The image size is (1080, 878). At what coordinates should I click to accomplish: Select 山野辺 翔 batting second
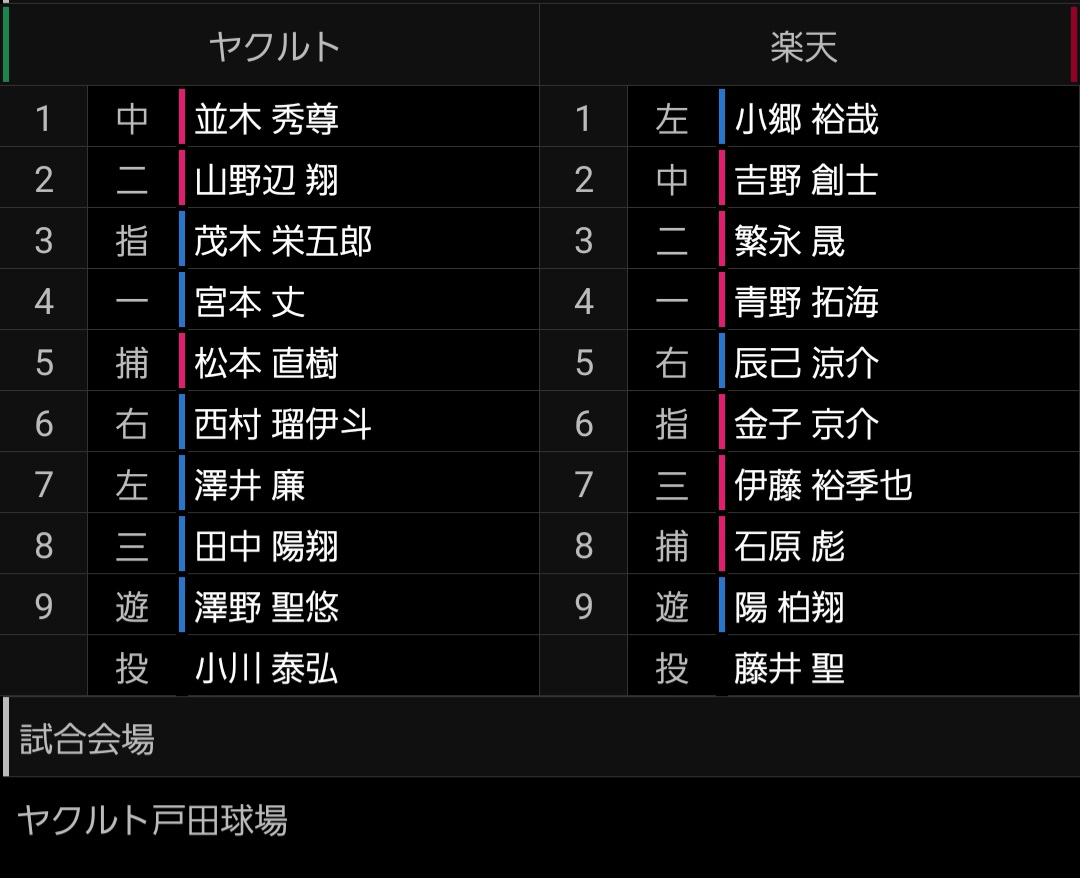(x=267, y=180)
